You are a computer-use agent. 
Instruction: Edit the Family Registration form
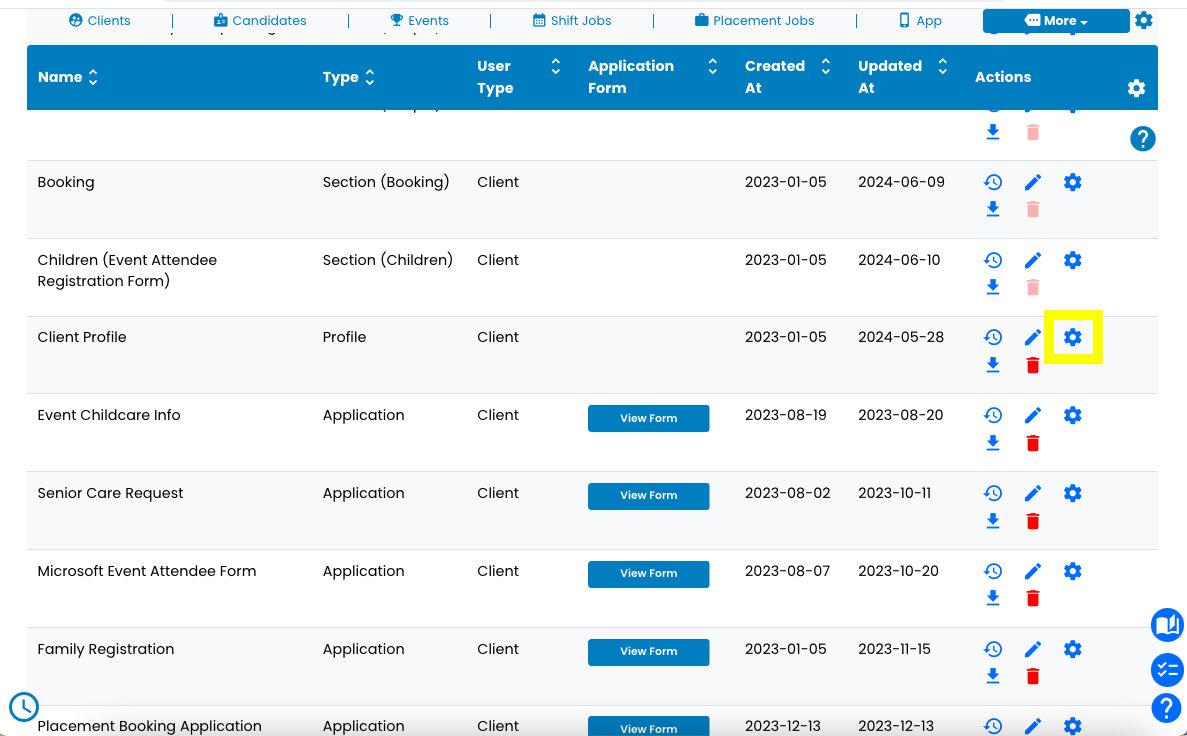1033,650
